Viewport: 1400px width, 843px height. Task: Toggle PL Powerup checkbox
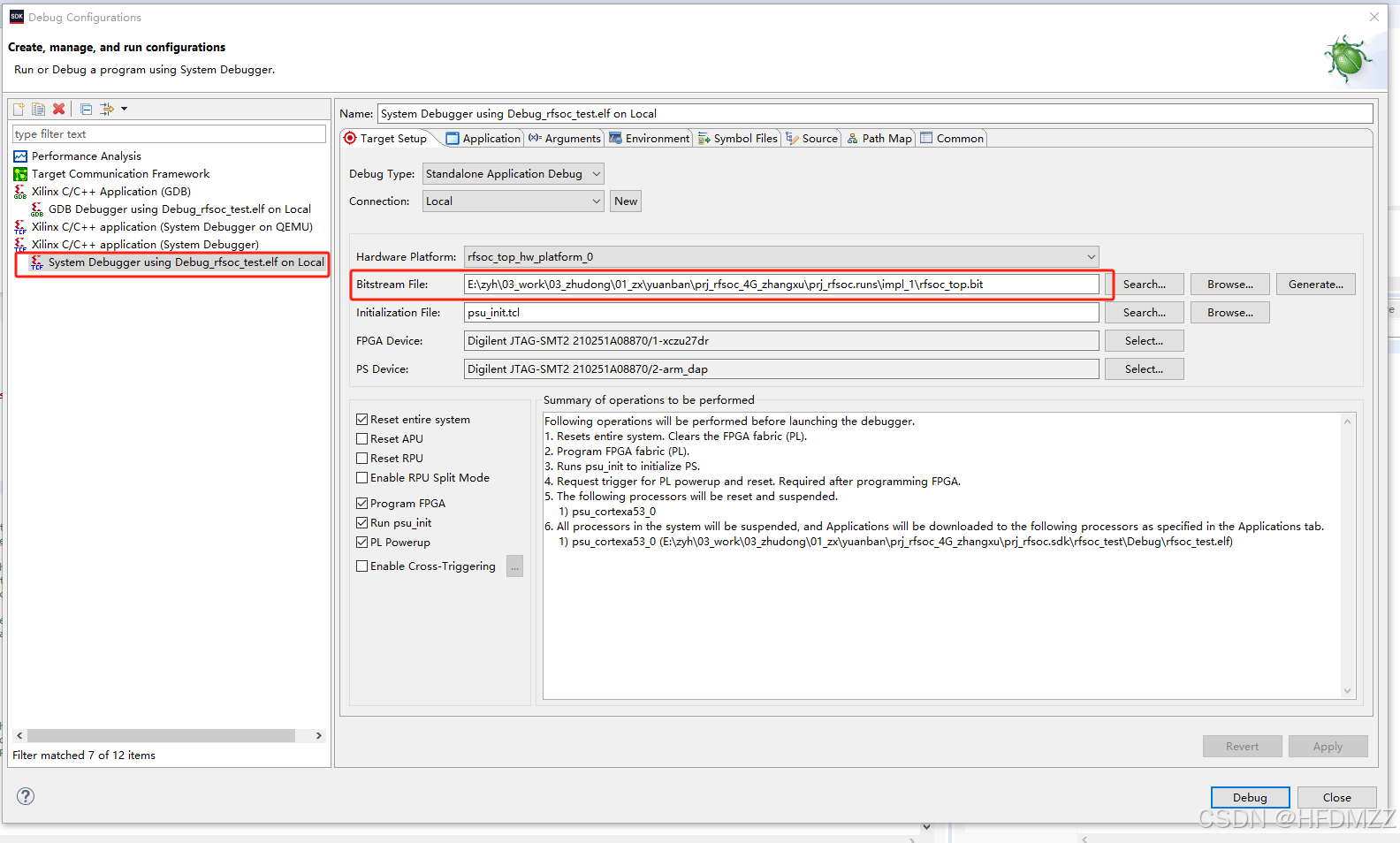[x=362, y=543]
